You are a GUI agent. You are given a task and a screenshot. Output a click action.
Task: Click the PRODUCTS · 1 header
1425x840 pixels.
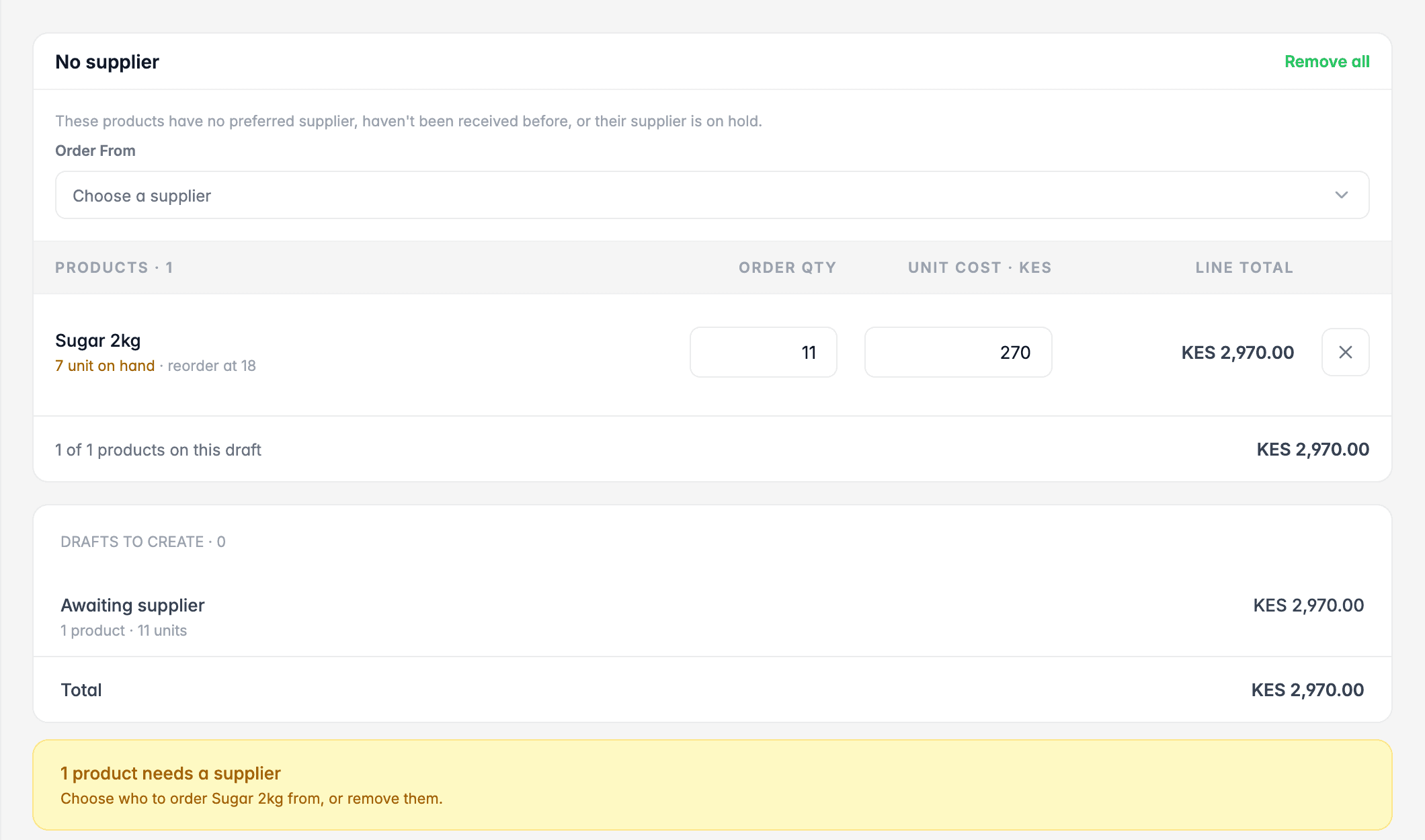tap(114, 267)
